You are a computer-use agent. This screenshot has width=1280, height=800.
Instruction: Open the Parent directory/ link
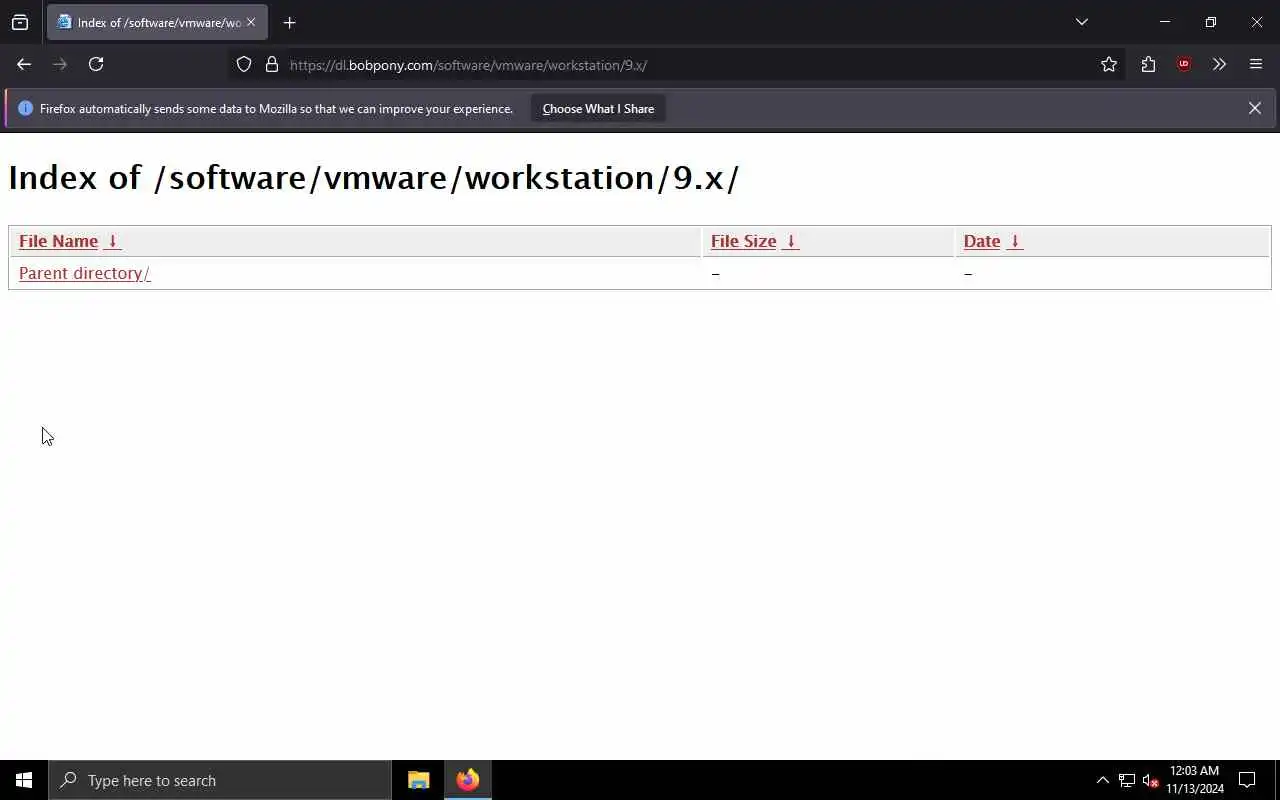[85, 273]
